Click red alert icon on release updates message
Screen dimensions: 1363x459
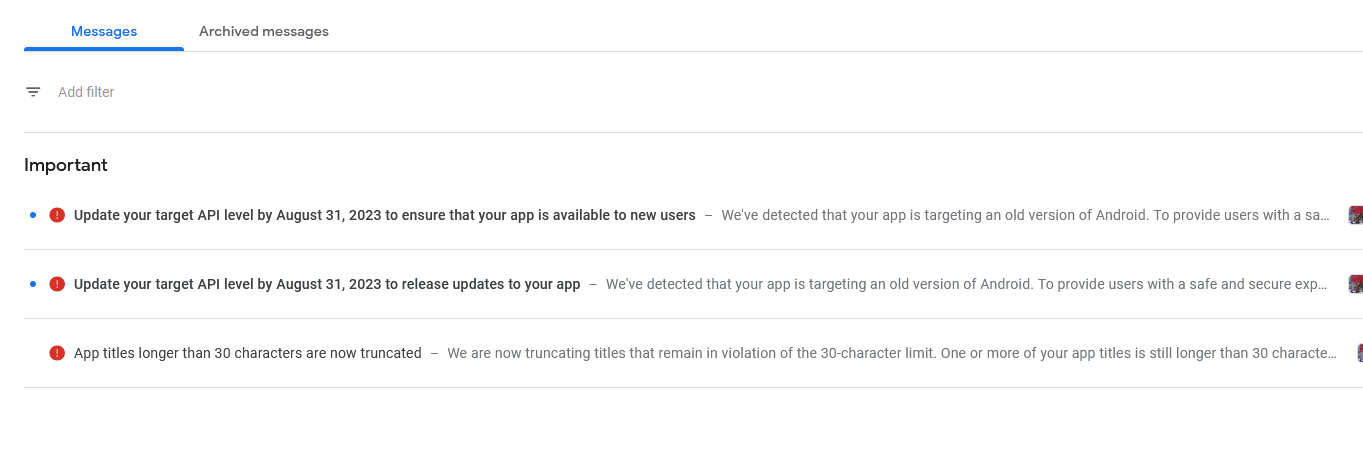point(57,284)
